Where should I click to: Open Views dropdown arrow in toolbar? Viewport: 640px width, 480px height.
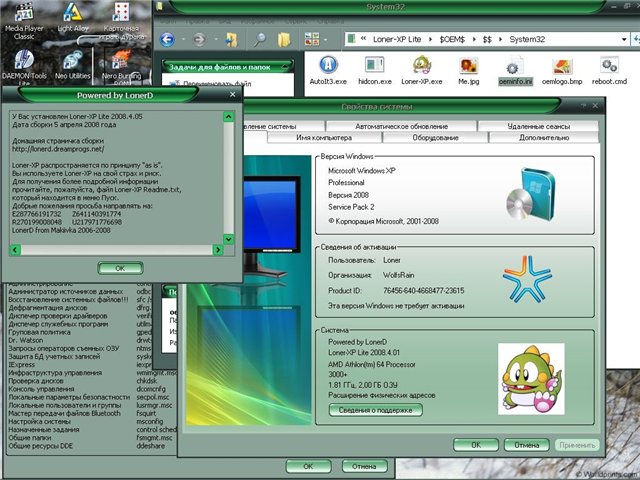point(325,40)
